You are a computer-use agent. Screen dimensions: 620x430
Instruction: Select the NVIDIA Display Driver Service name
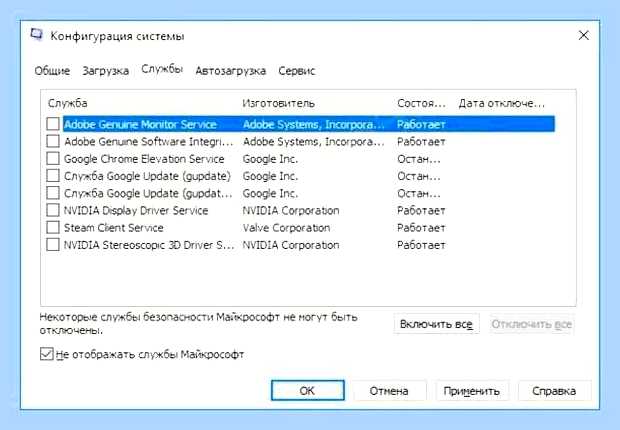pos(136,210)
